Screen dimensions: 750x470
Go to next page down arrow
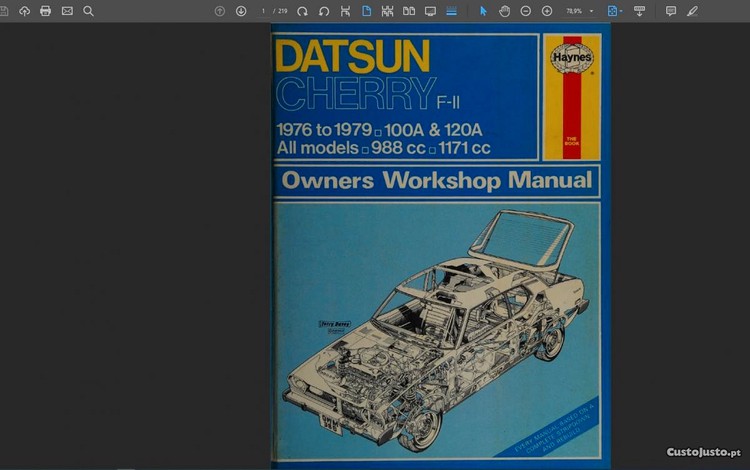[x=241, y=11]
